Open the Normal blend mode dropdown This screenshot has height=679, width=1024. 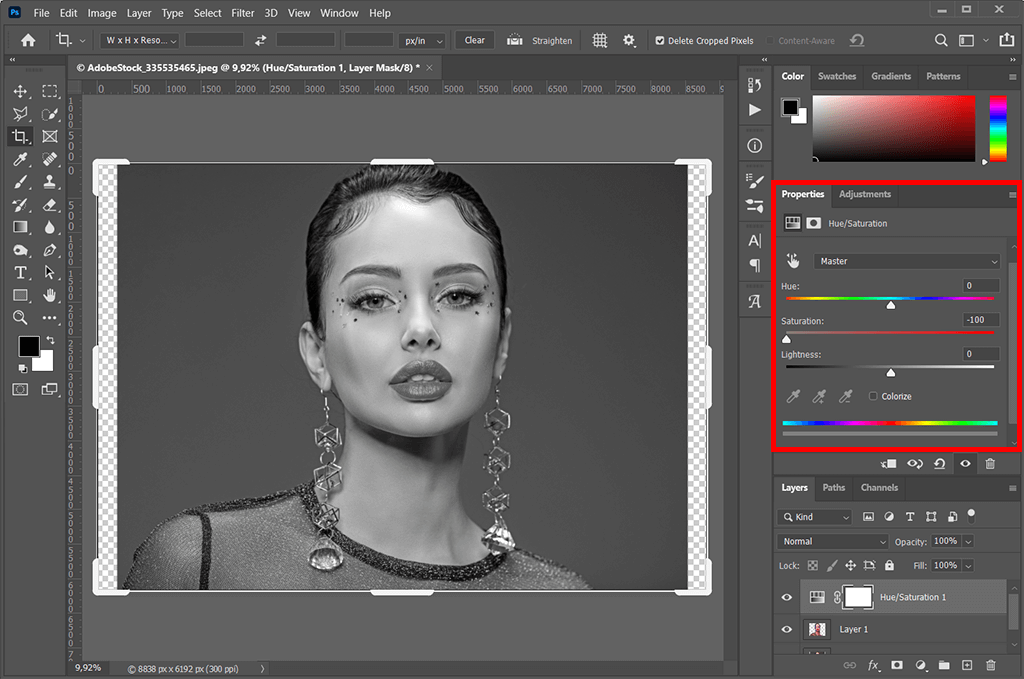[x=833, y=541]
